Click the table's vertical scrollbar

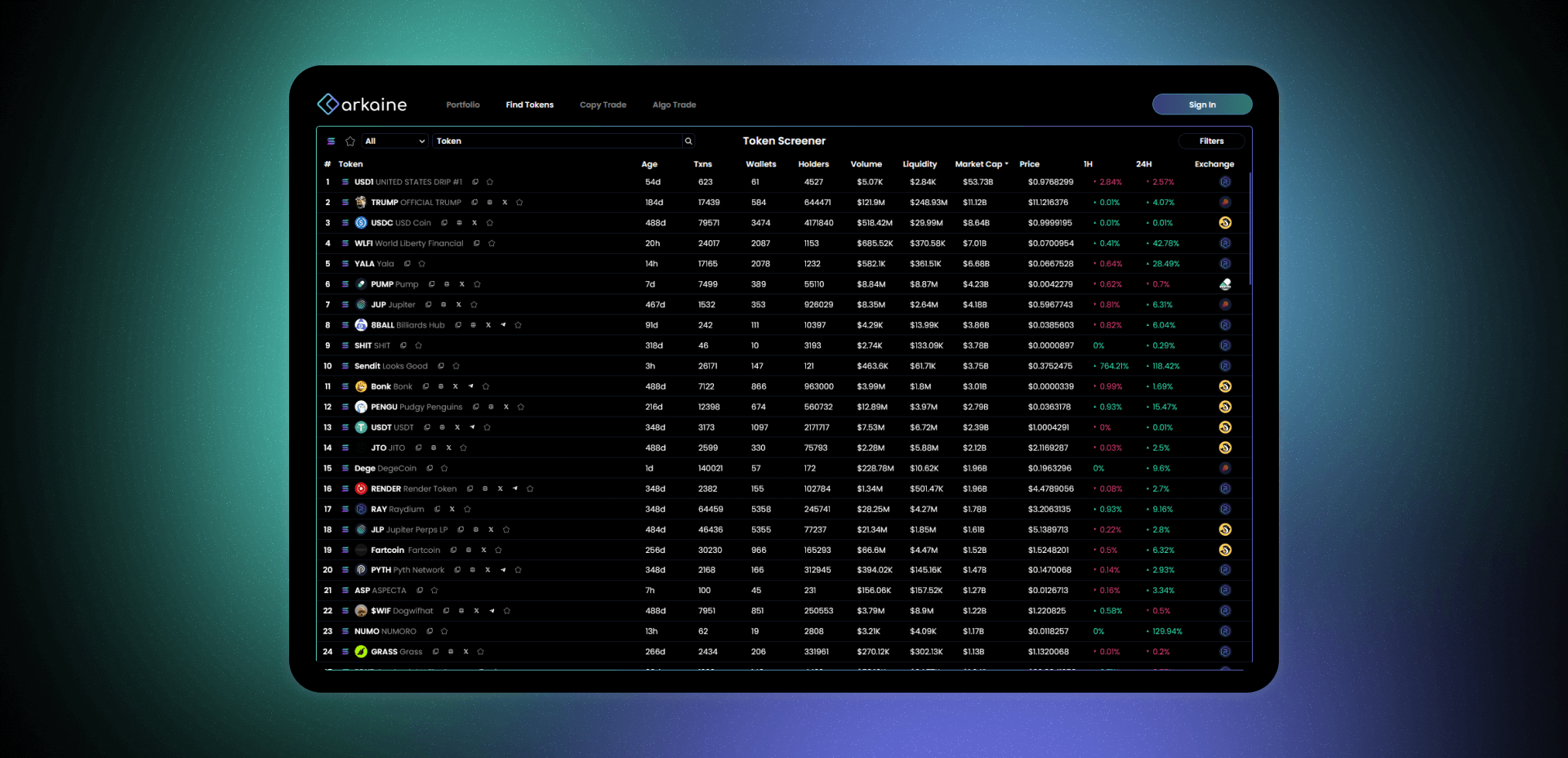[1249, 229]
